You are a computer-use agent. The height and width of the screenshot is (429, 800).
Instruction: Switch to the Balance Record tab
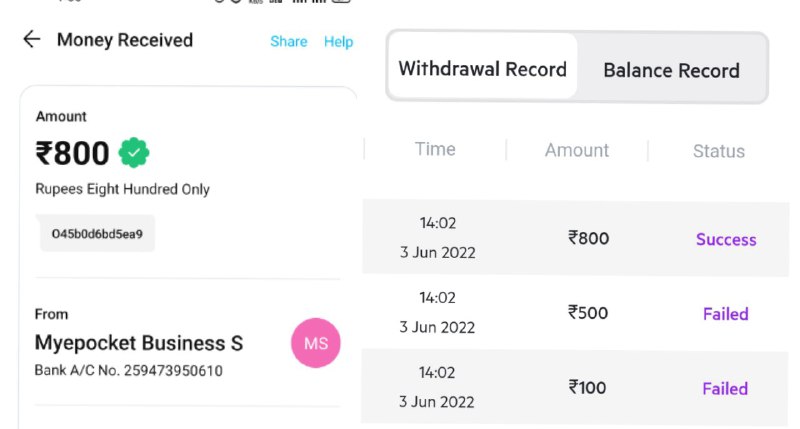pos(671,70)
